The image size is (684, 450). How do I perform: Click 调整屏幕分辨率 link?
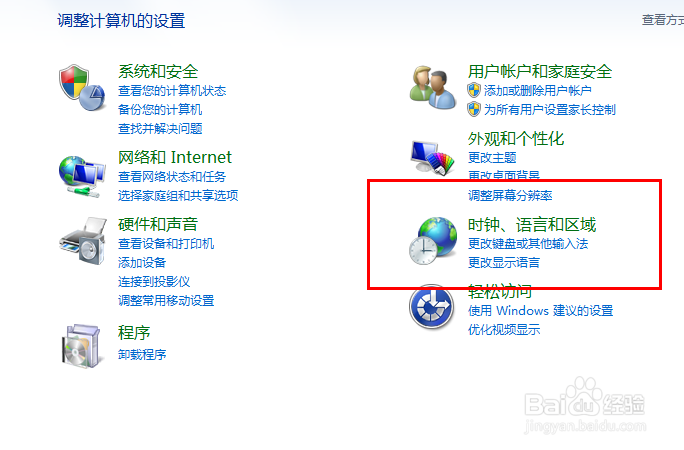[x=510, y=195]
